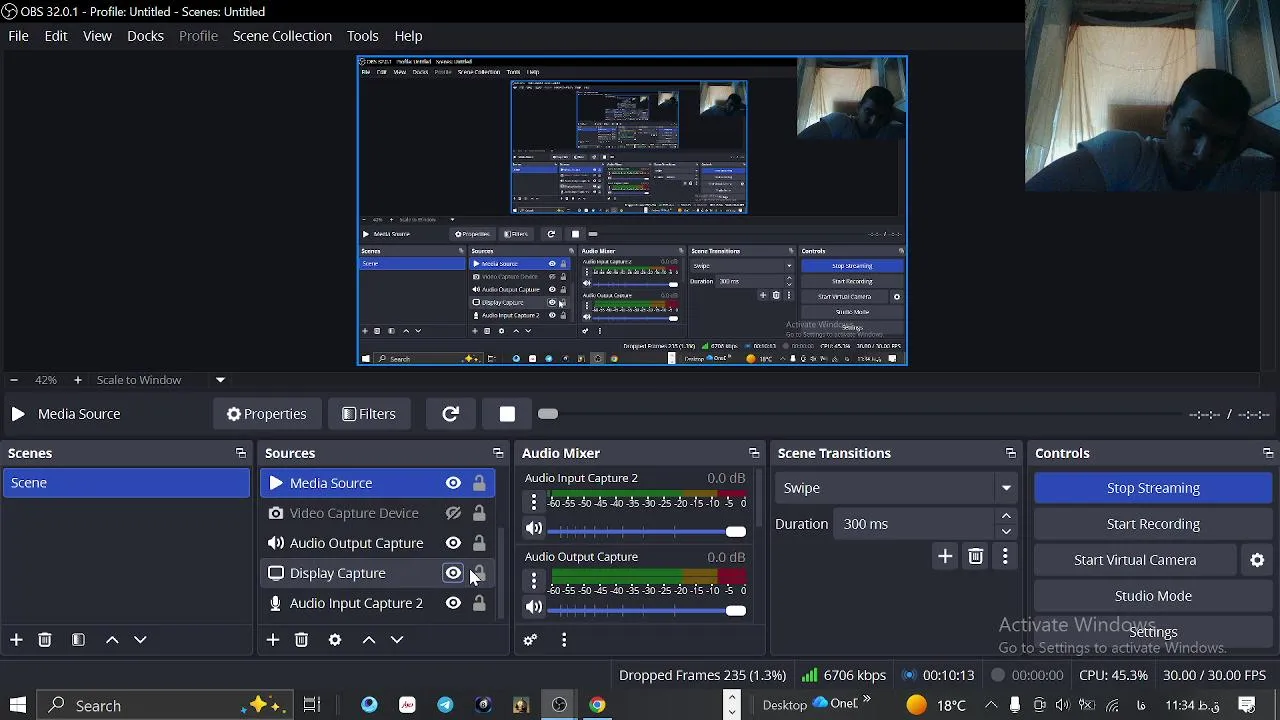The width and height of the screenshot is (1280, 720).
Task: Undock the Scenes panel
Action: [x=240, y=453]
